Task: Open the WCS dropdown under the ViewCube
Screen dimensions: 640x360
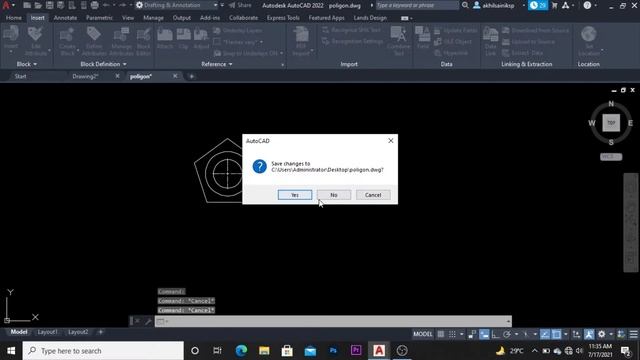Action: pos(611,157)
